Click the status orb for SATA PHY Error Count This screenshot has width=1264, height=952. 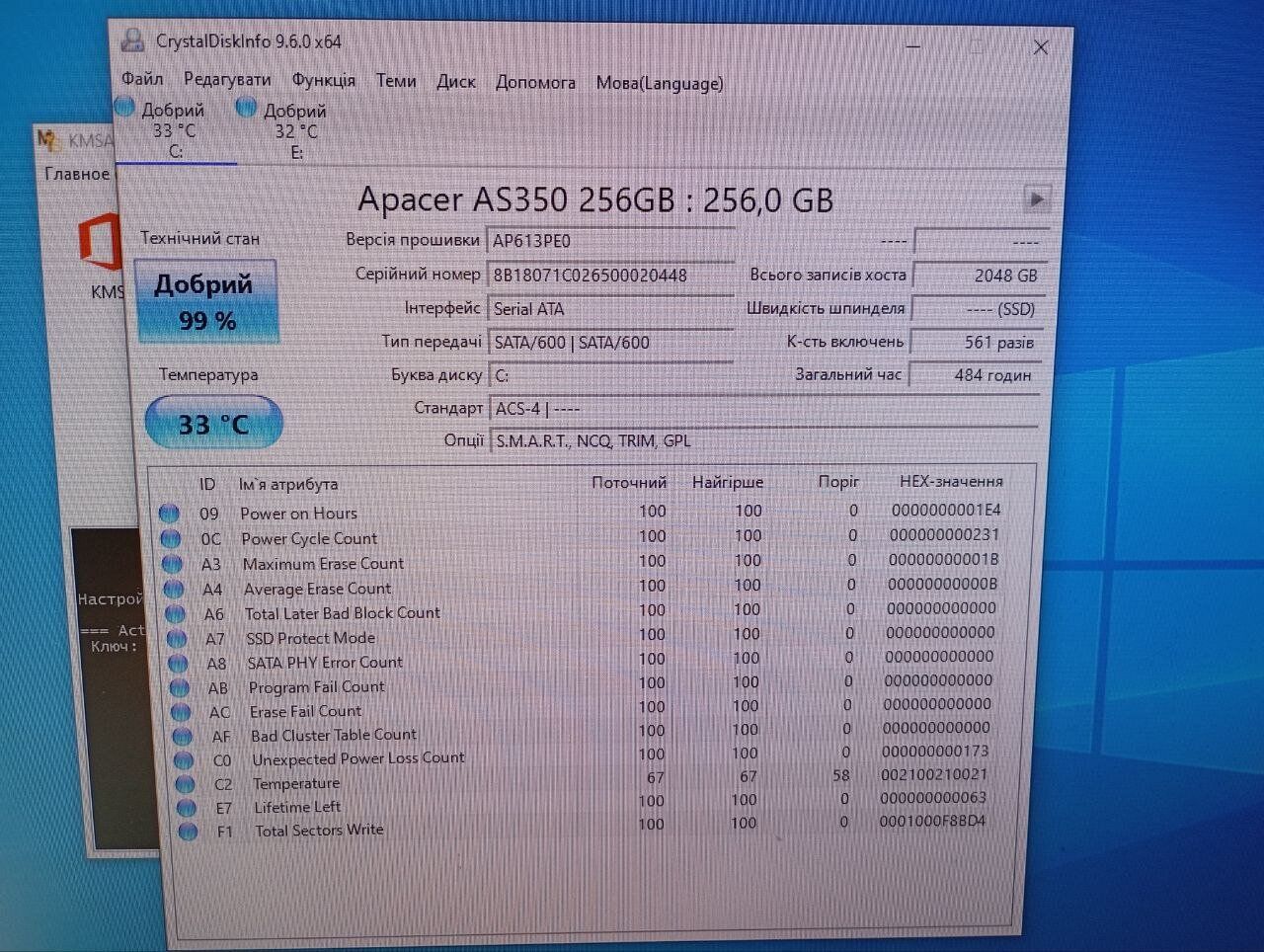coord(178,663)
